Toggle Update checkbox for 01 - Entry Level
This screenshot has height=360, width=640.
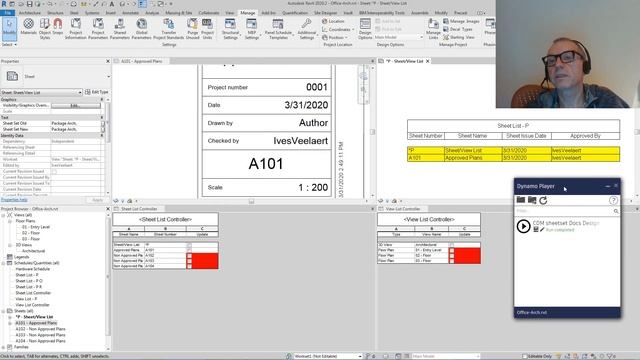pos(451,250)
